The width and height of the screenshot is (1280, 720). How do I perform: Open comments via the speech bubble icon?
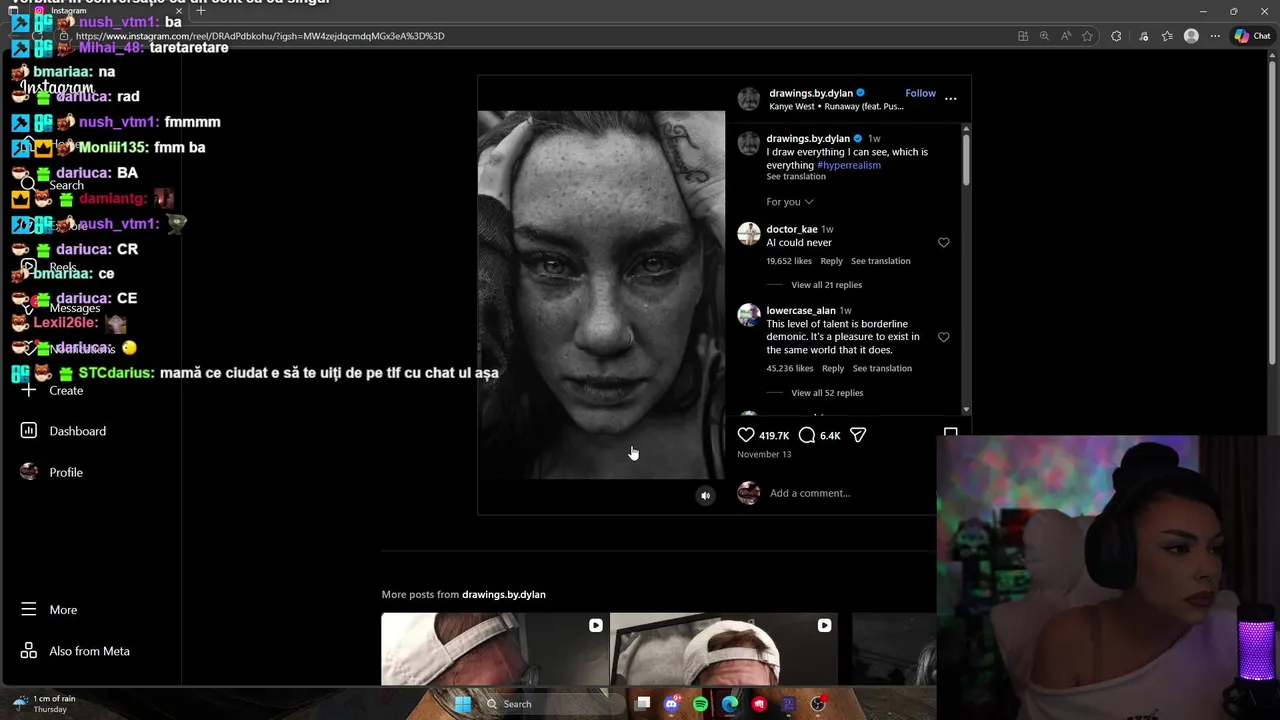click(x=807, y=435)
